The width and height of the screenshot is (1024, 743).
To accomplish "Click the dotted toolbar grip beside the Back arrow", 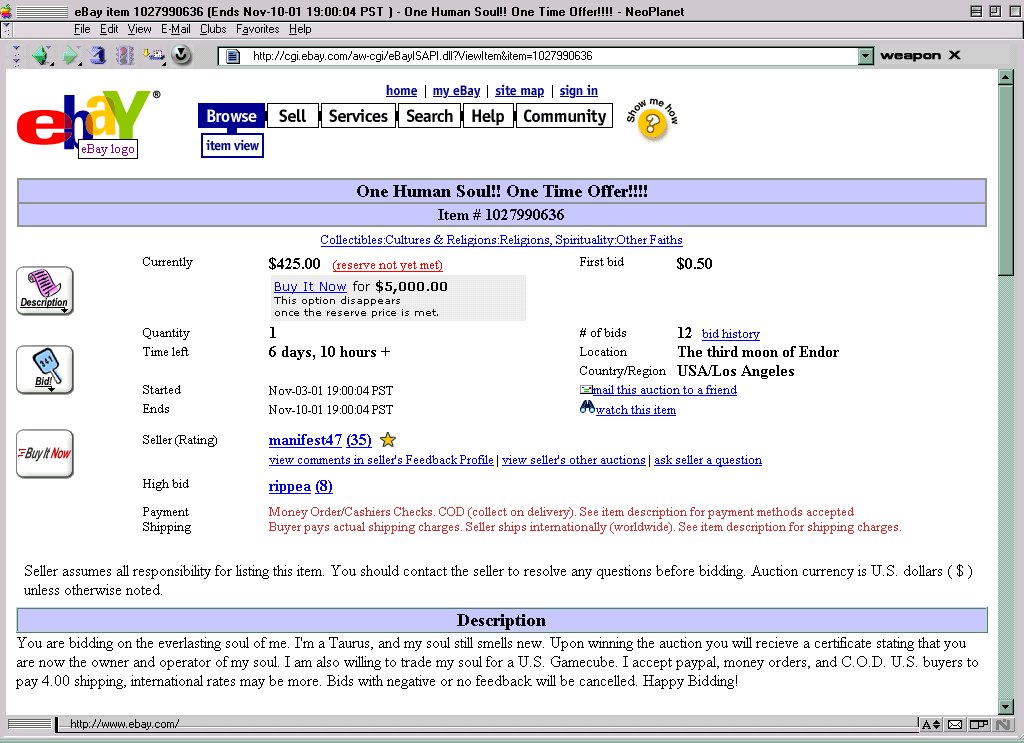I will [x=16, y=55].
